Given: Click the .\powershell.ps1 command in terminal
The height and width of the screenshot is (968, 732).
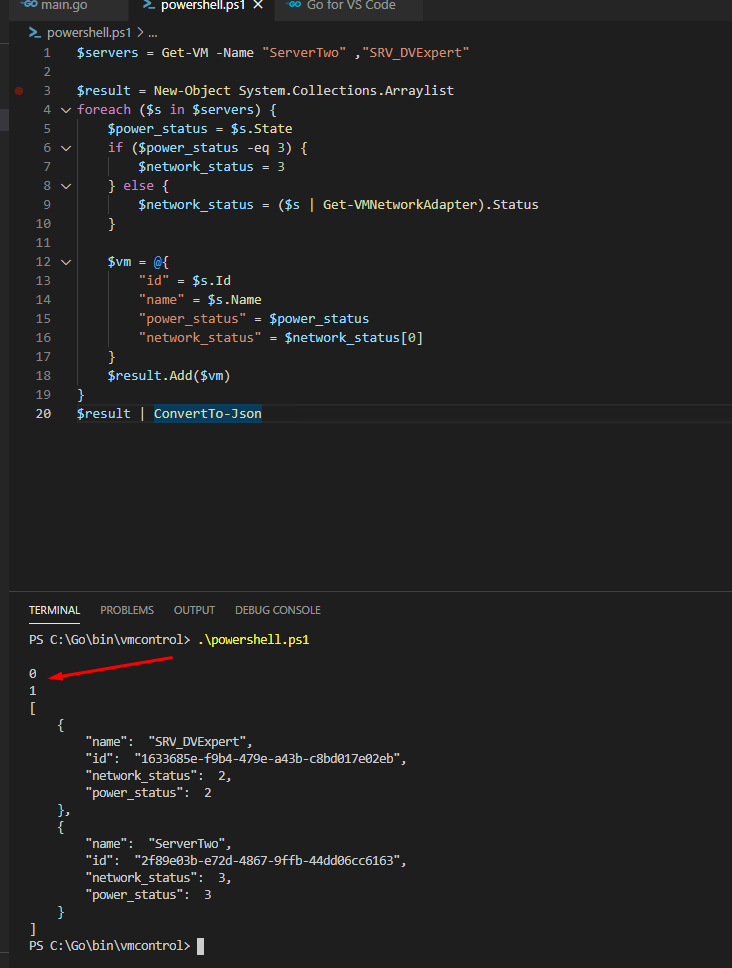Looking at the screenshot, I should 254,640.
